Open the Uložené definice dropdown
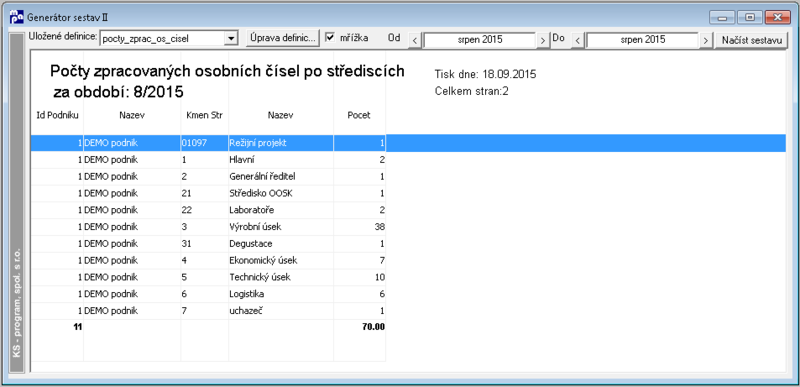The image size is (800, 387). (x=231, y=38)
